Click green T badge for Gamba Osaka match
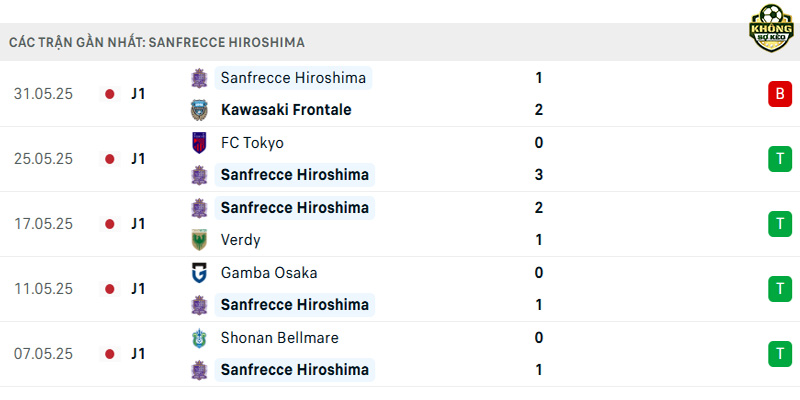800x400 pixels. 780,289
